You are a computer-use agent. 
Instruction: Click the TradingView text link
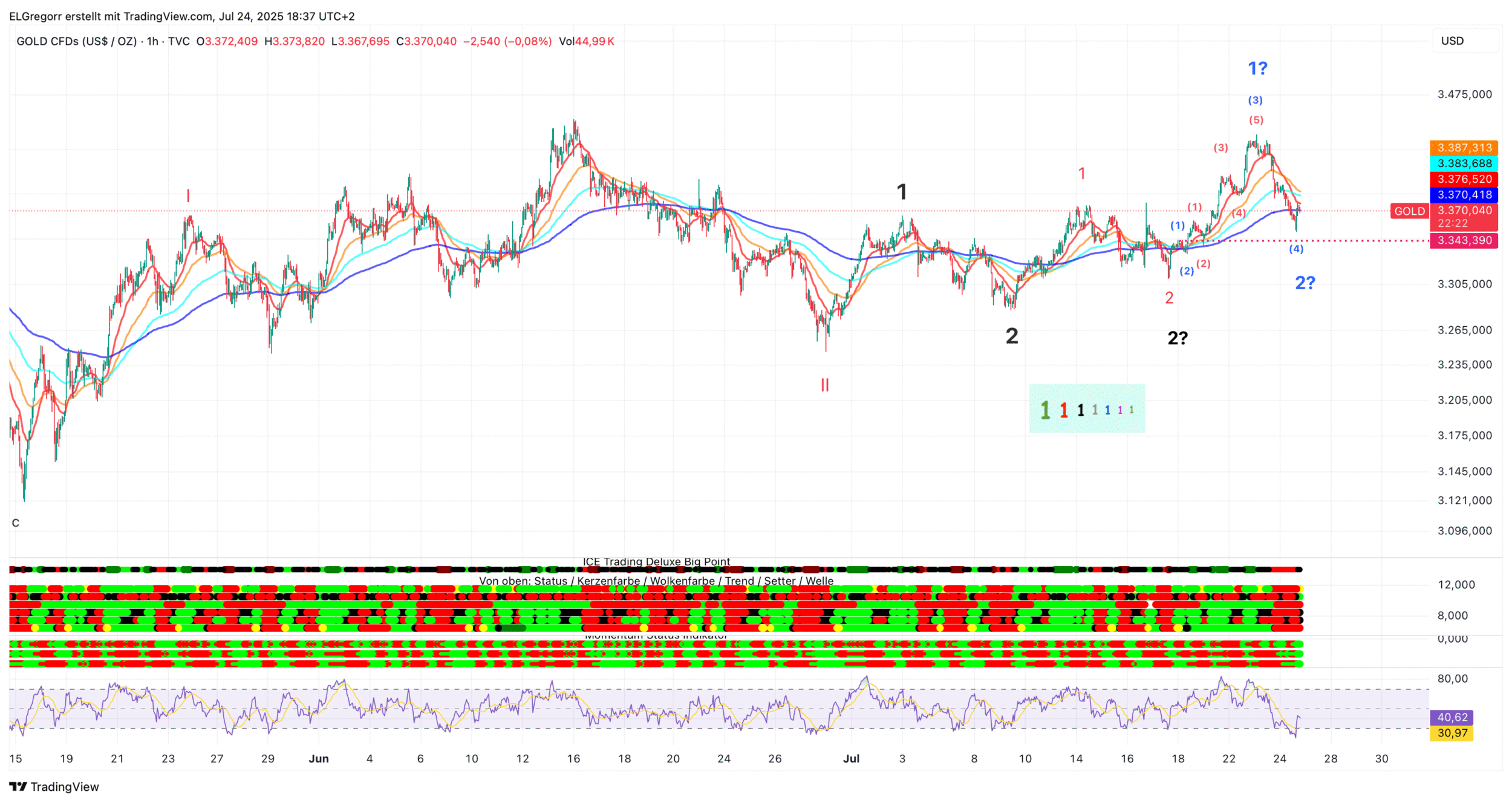point(65,787)
